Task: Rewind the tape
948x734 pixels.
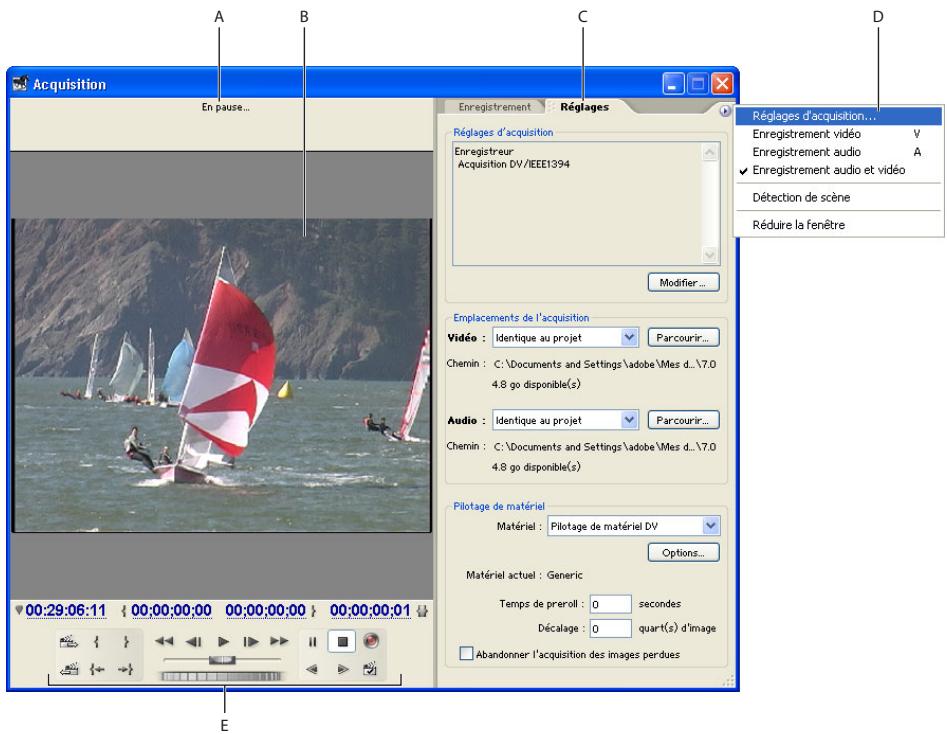Action: pos(166,643)
